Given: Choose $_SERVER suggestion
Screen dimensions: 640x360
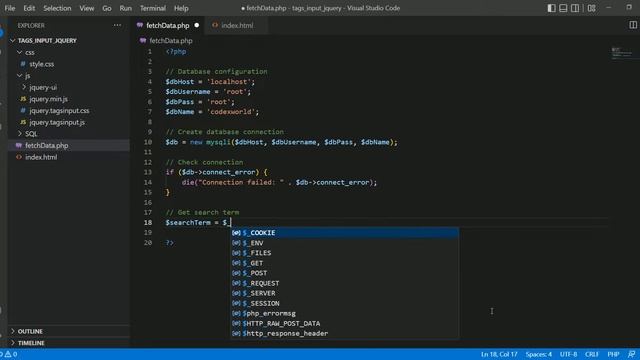Looking at the screenshot, I should [345, 293].
